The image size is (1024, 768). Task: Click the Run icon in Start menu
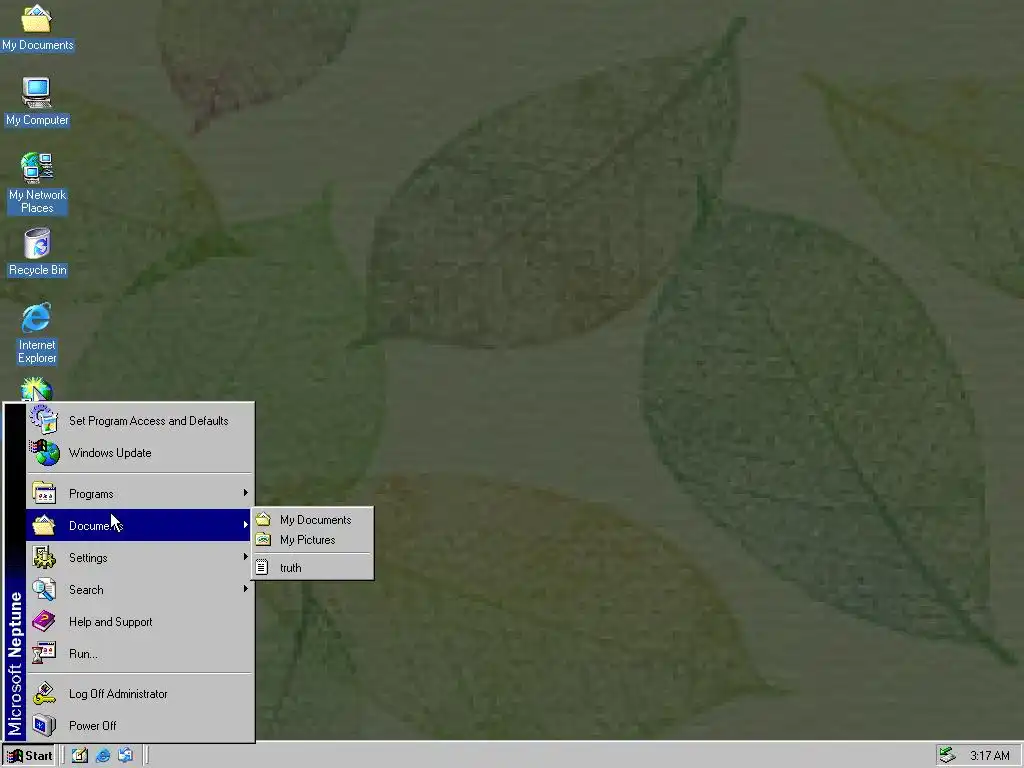(44, 653)
